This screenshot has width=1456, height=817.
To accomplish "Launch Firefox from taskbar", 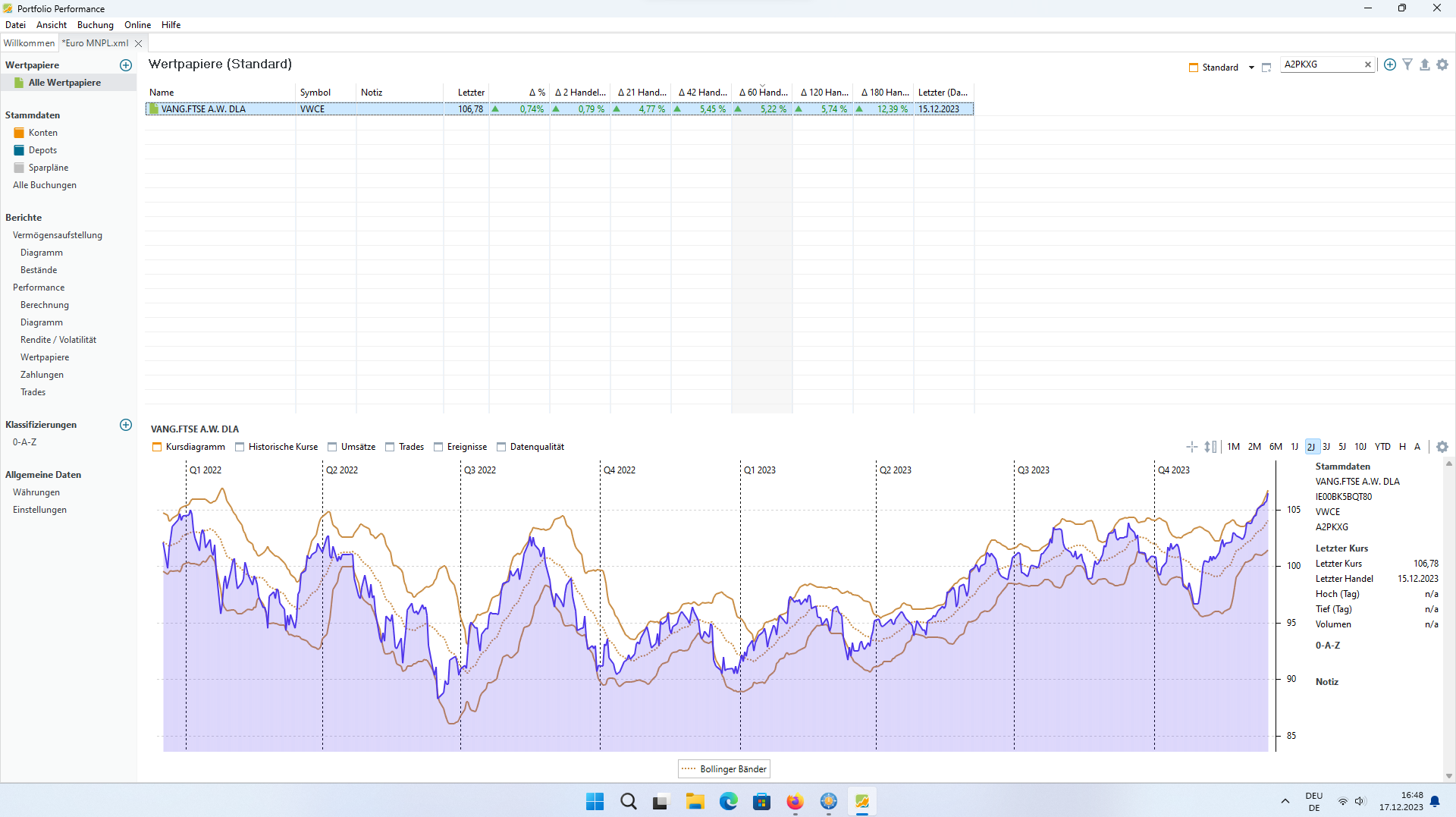I will [x=795, y=801].
